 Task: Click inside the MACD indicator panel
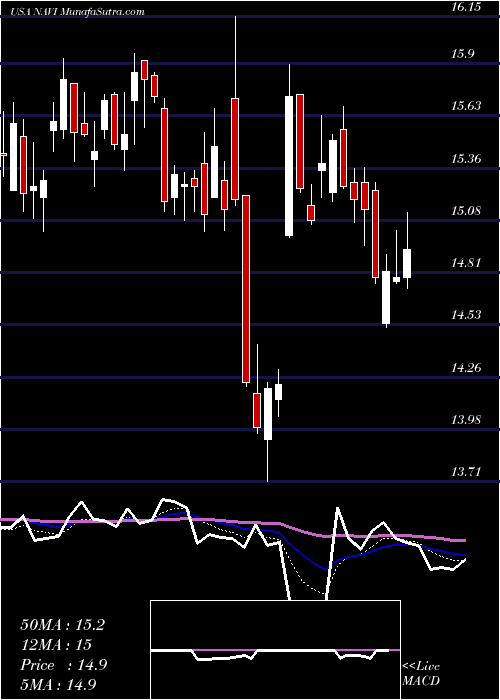pos(275,650)
